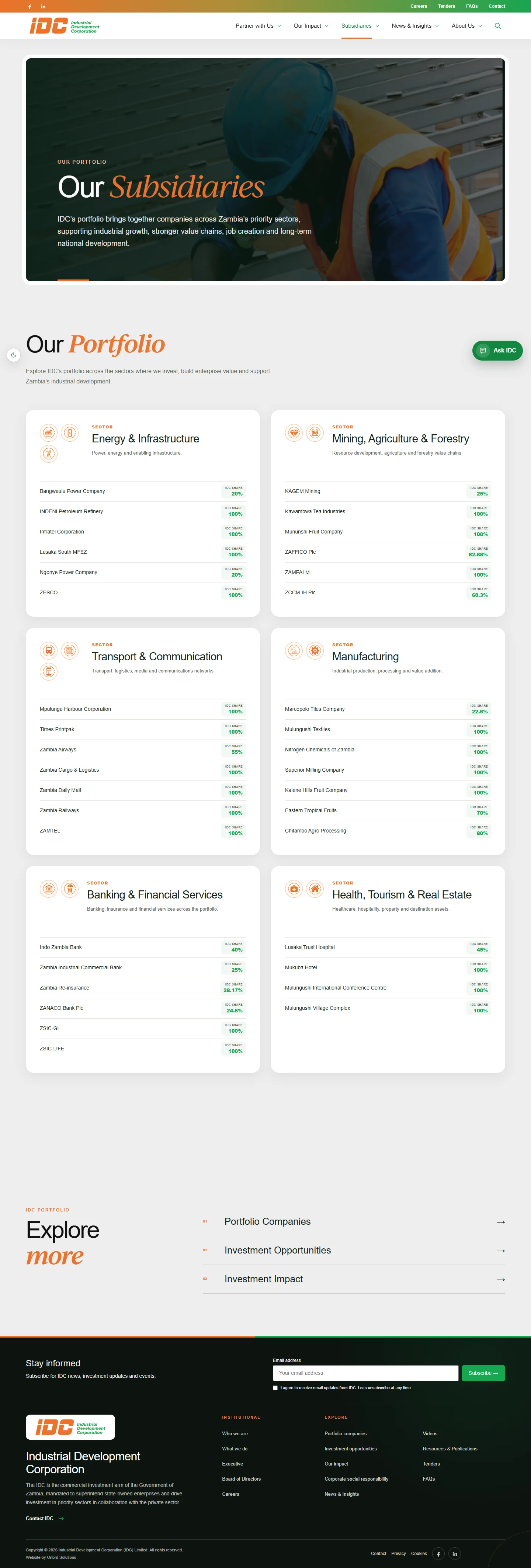Click the footer LinkedIn circle icon
Viewport: 531px width, 1568px height.
pyautogui.click(x=455, y=1553)
